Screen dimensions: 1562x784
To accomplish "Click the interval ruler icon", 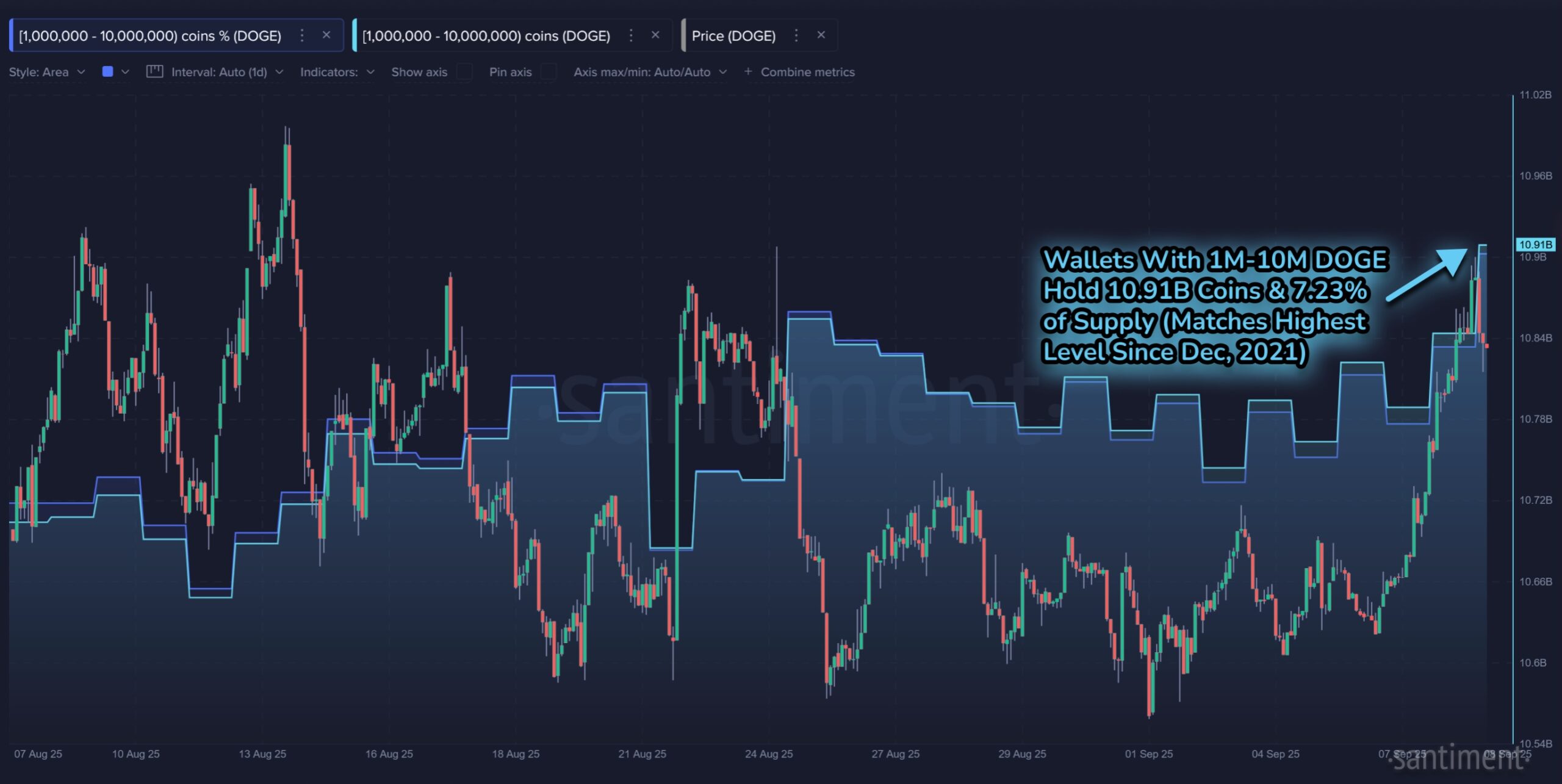I will (154, 72).
